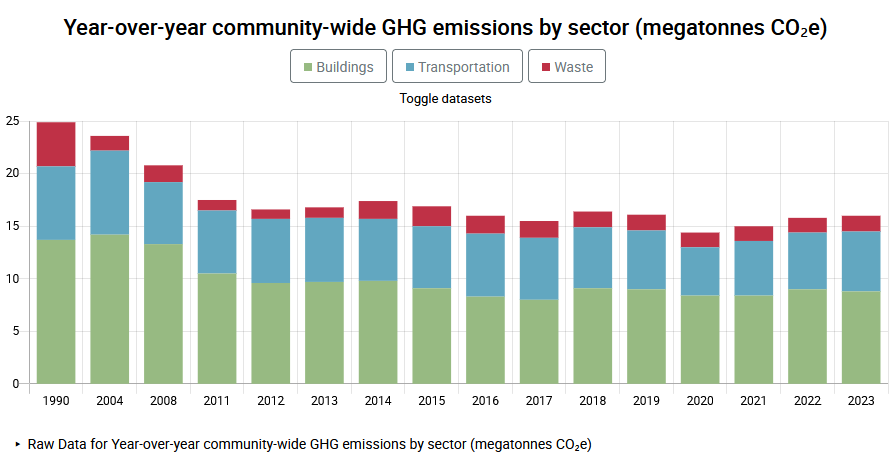This screenshot has width=896, height=457.
Task: Click the blue Transportation legend swatch
Action: [x=410, y=67]
